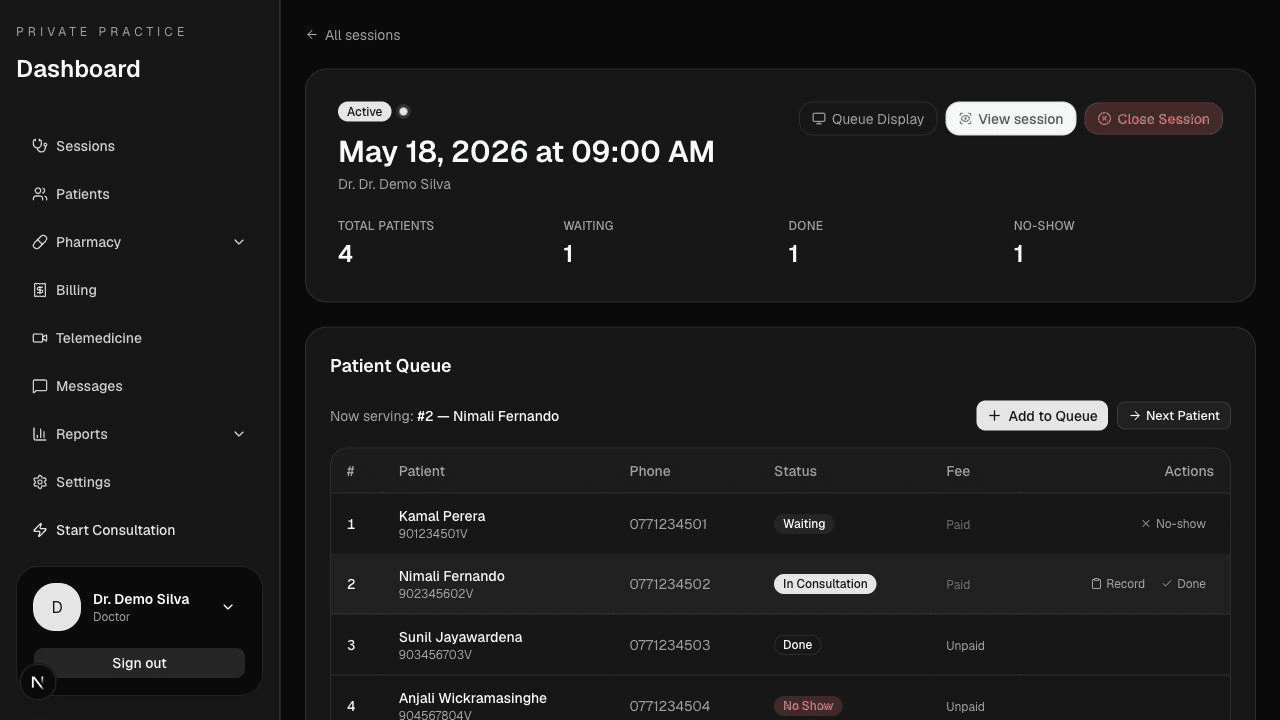Click the In Consultation status badge
This screenshot has width=1280, height=720.
(x=825, y=584)
